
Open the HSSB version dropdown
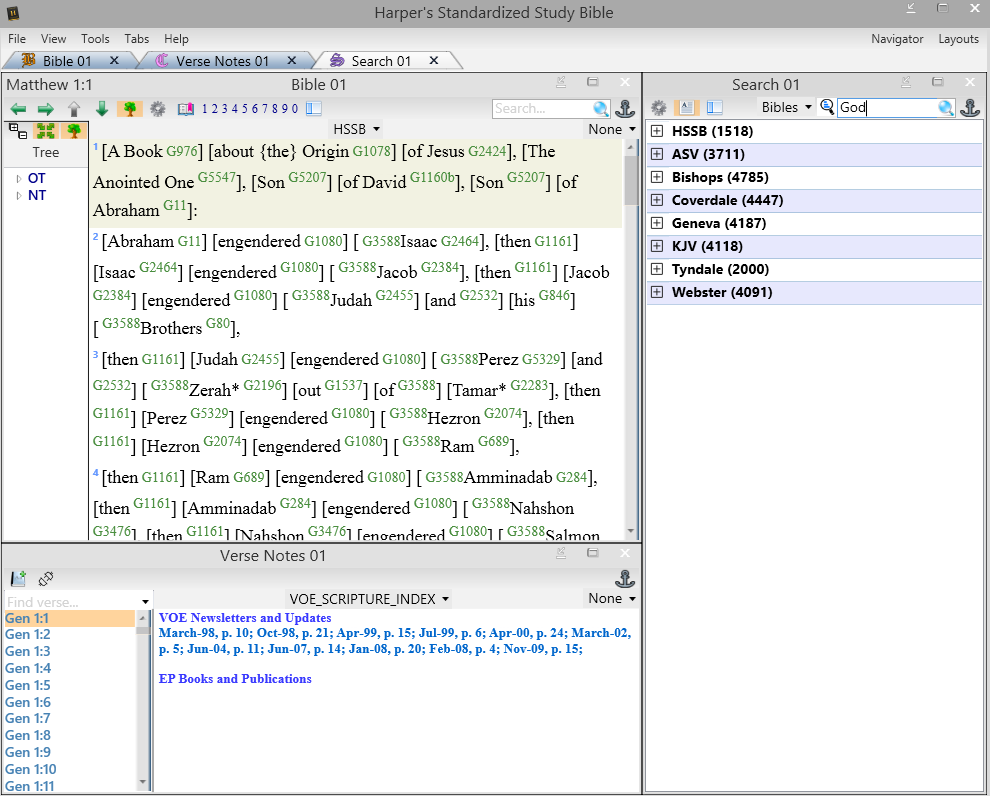357,129
